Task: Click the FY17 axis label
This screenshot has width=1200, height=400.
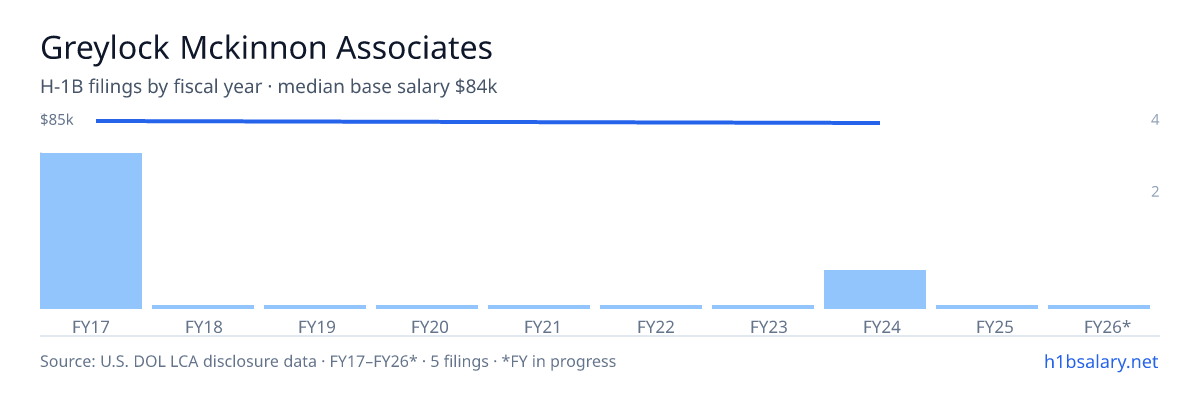Action: pos(91,327)
